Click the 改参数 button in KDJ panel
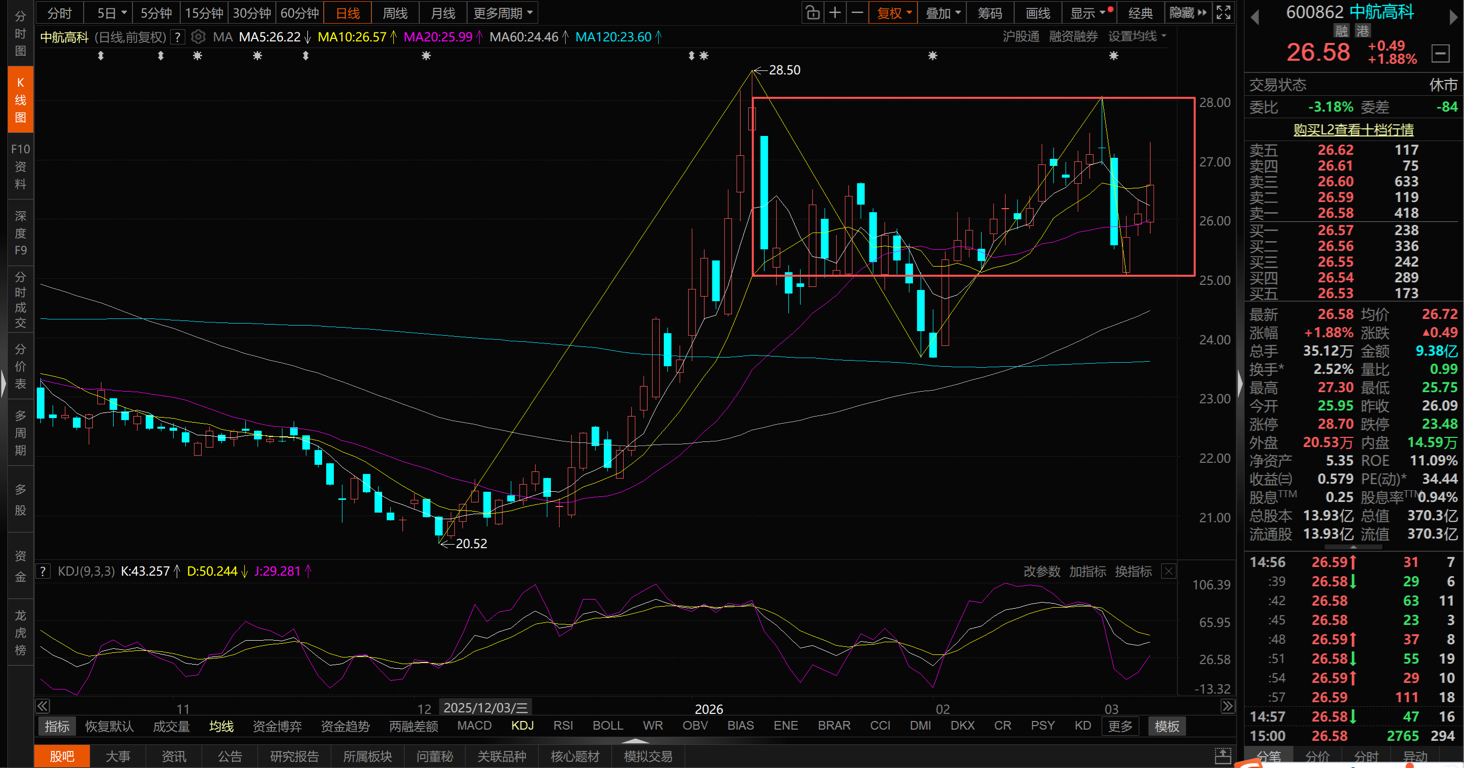This screenshot has height=768, width=1464. pos(1042,572)
